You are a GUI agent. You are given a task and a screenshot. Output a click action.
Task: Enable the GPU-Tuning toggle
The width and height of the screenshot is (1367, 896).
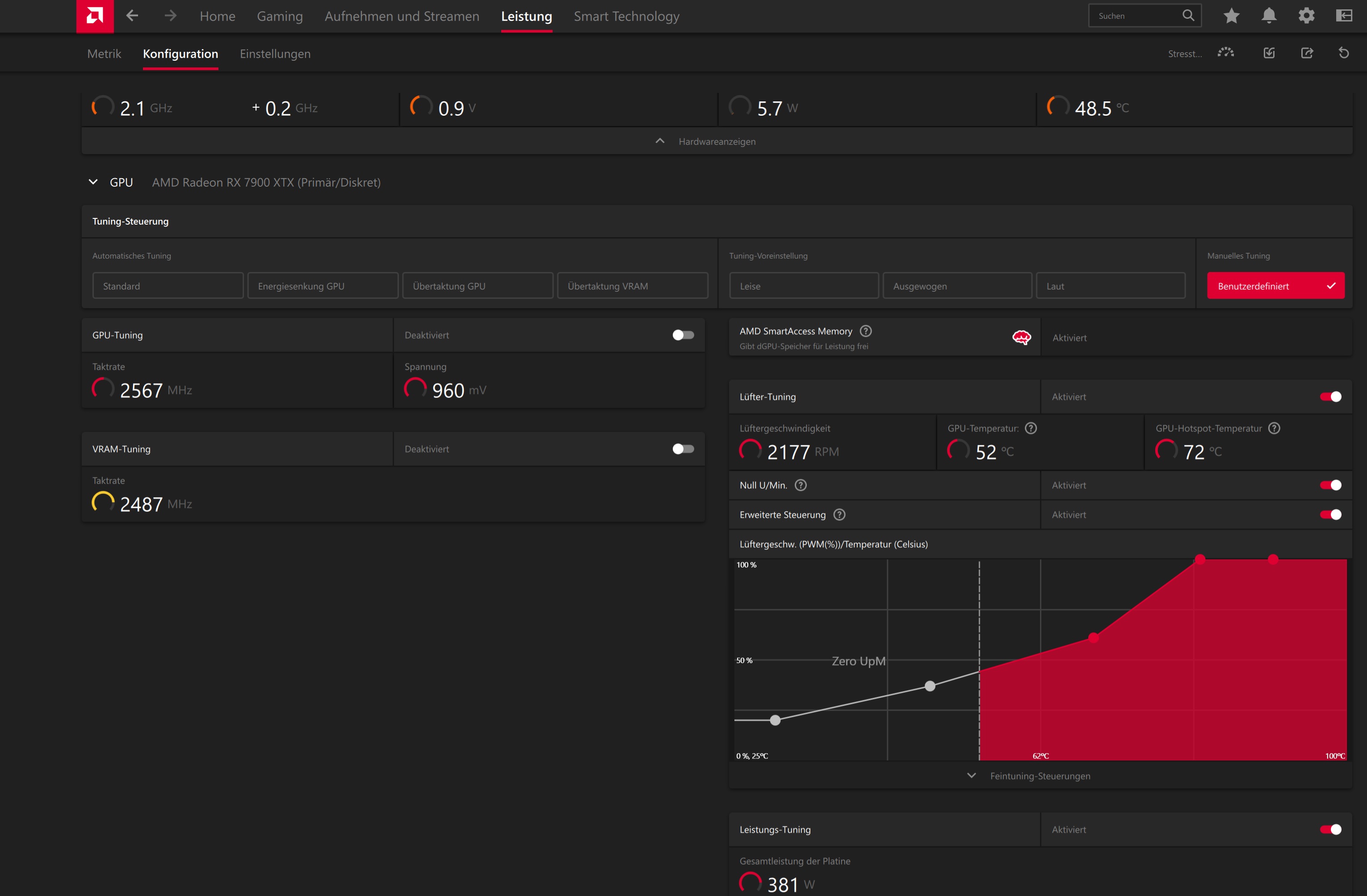click(683, 335)
